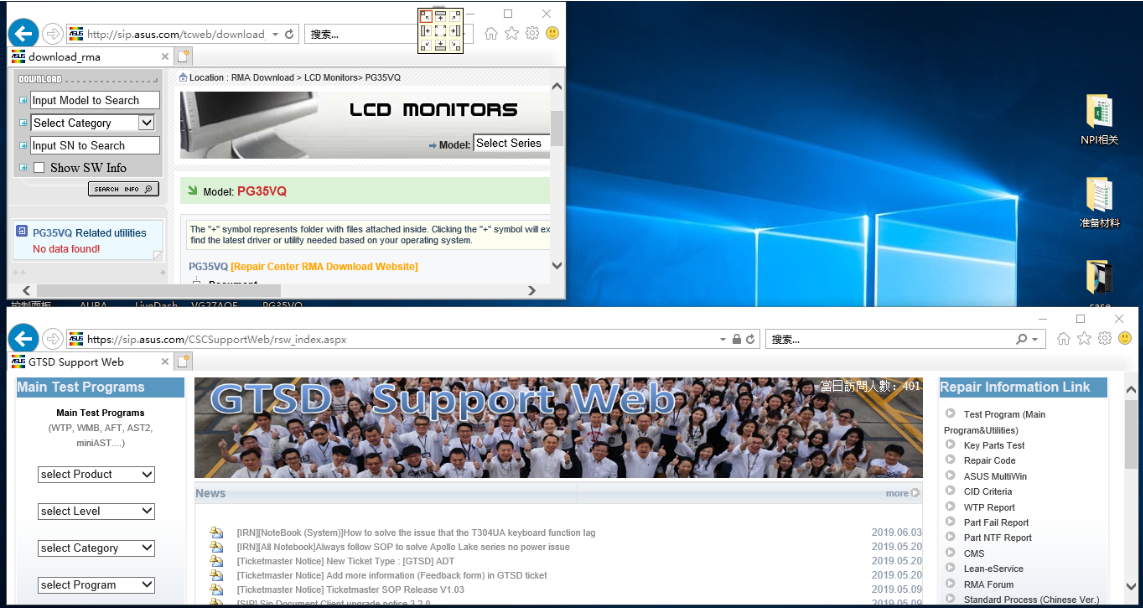Click the lock security icon in GTSD address bar
The width and height of the screenshot is (1143, 608).
[736, 339]
